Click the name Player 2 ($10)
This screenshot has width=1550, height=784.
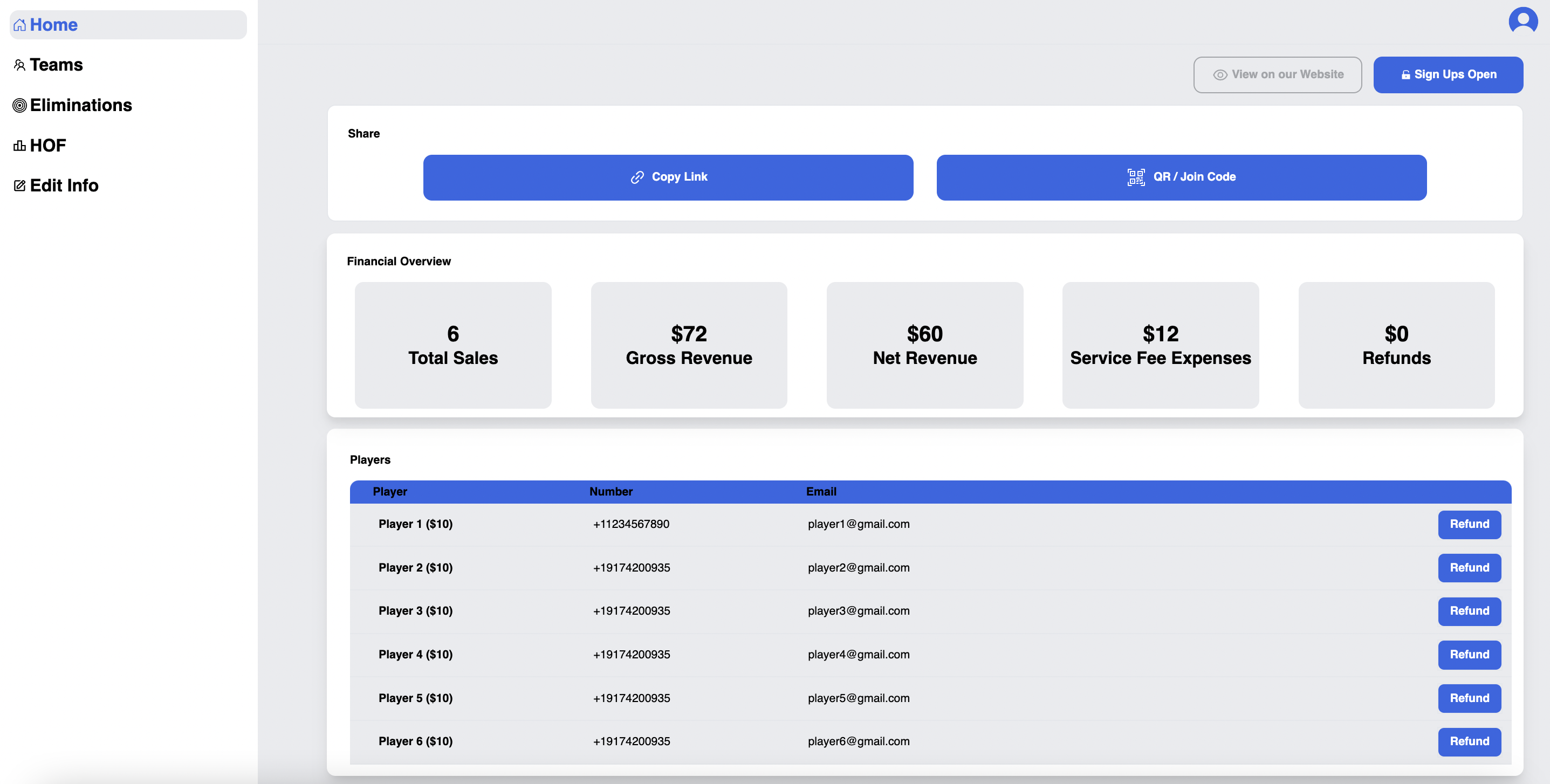[x=415, y=567]
